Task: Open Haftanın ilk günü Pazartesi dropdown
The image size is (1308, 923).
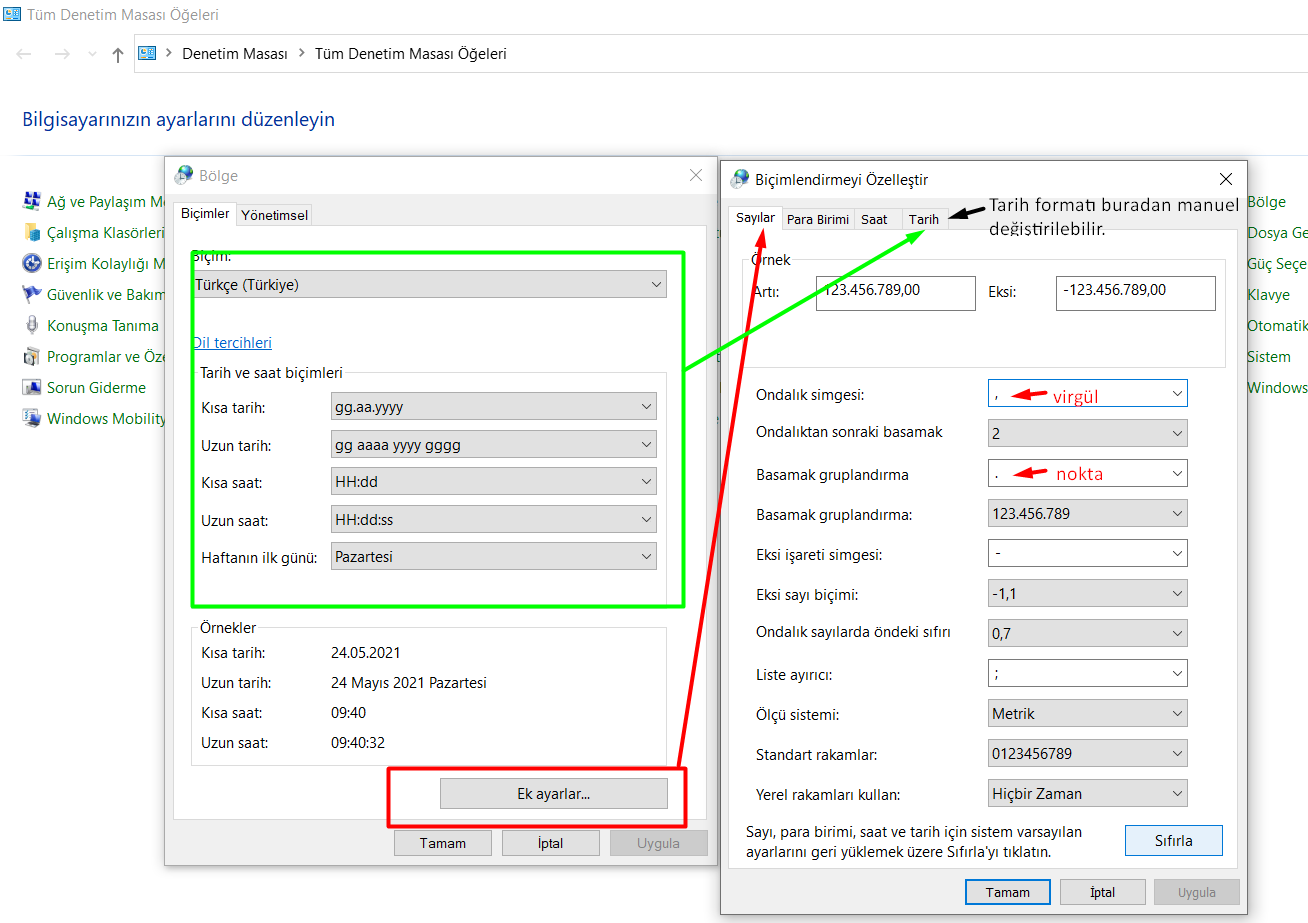Action: 494,557
